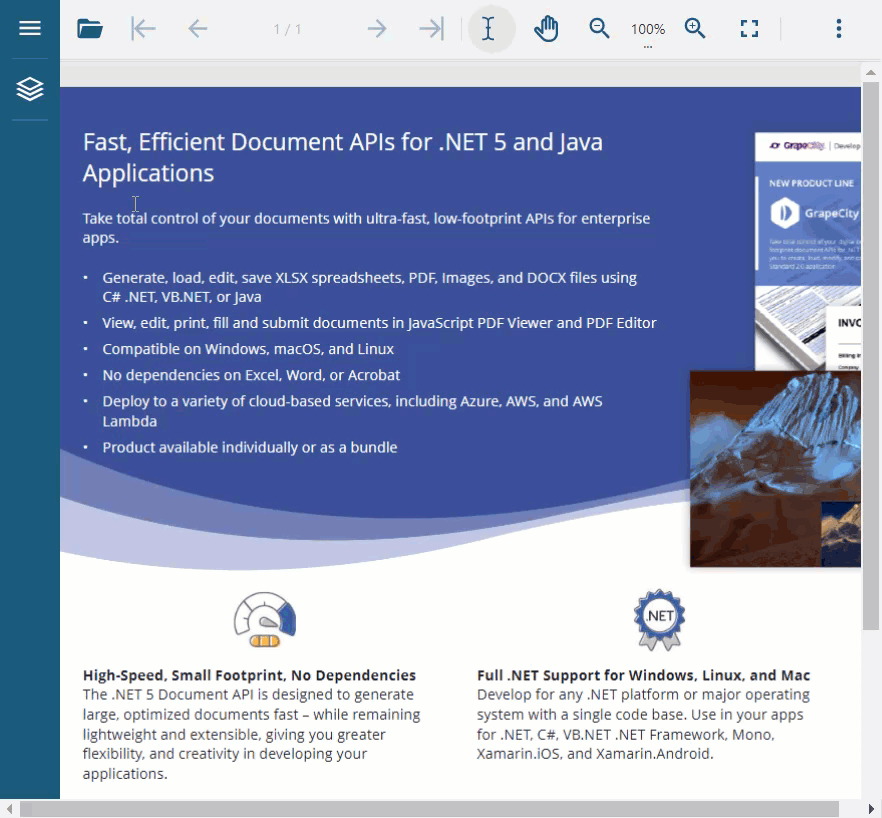Click heading "High-Speed, Small Footprint, No Dependencies"

point(249,675)
